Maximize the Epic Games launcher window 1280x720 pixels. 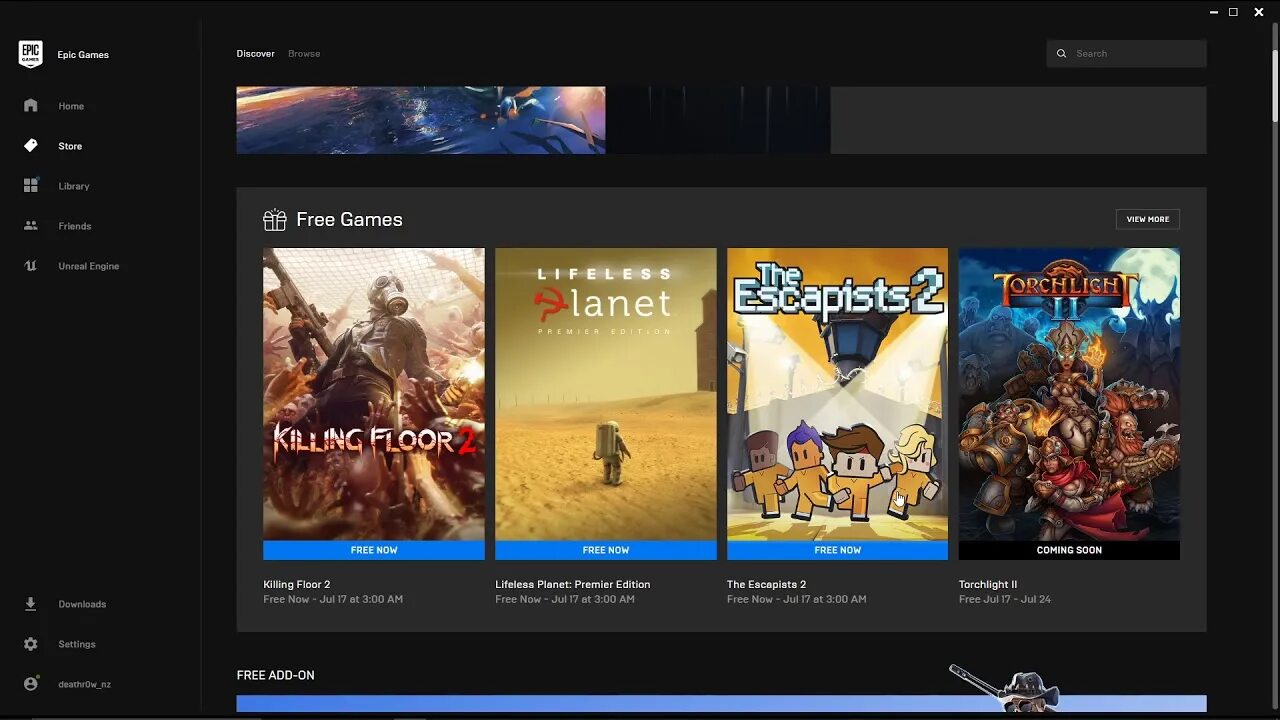tap(1234, 12)
